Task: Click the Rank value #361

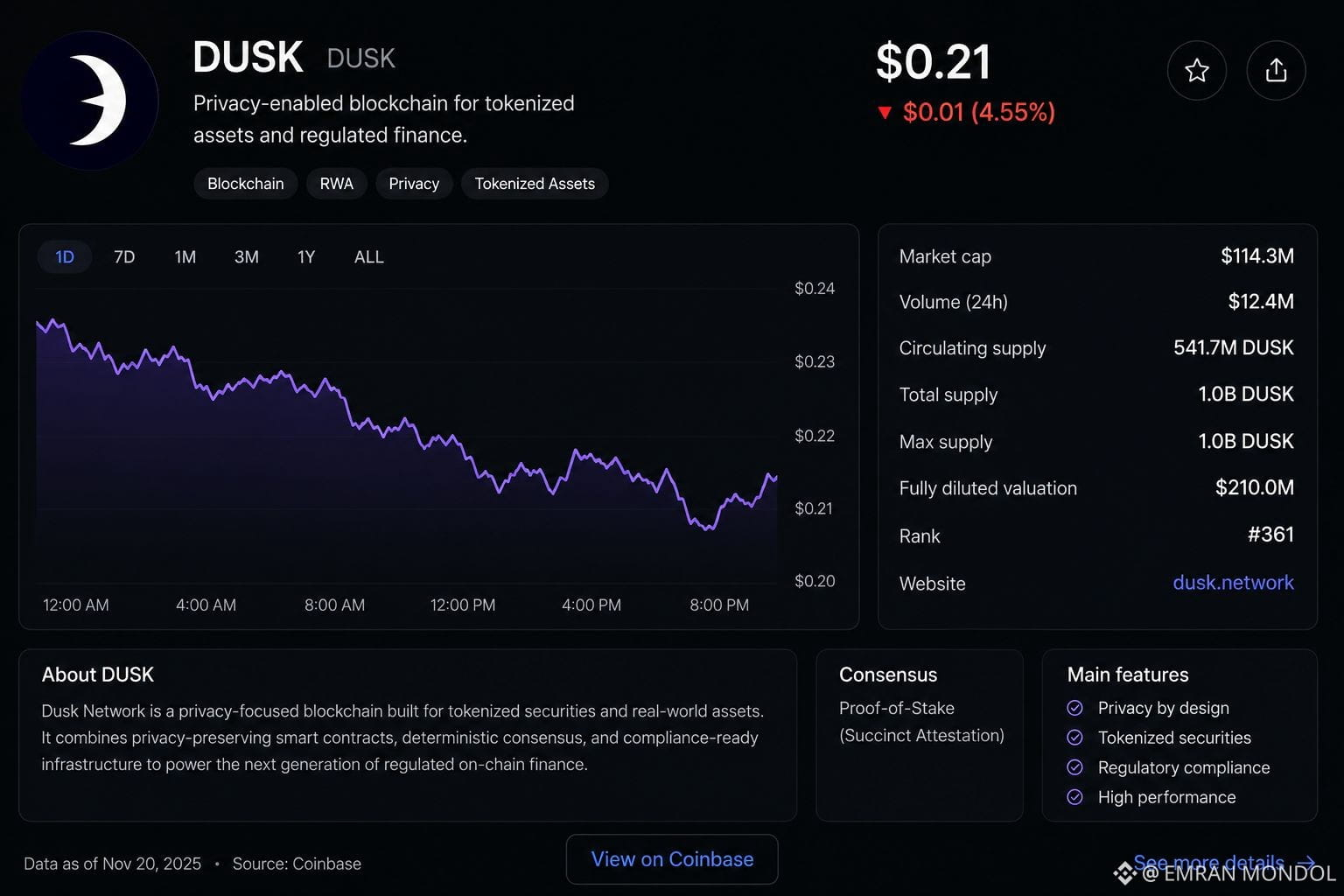Action: pos(1270,535)
